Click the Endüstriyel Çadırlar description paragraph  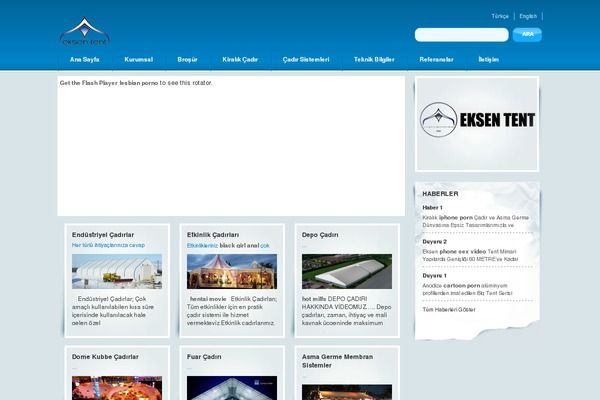click(113, 311)
